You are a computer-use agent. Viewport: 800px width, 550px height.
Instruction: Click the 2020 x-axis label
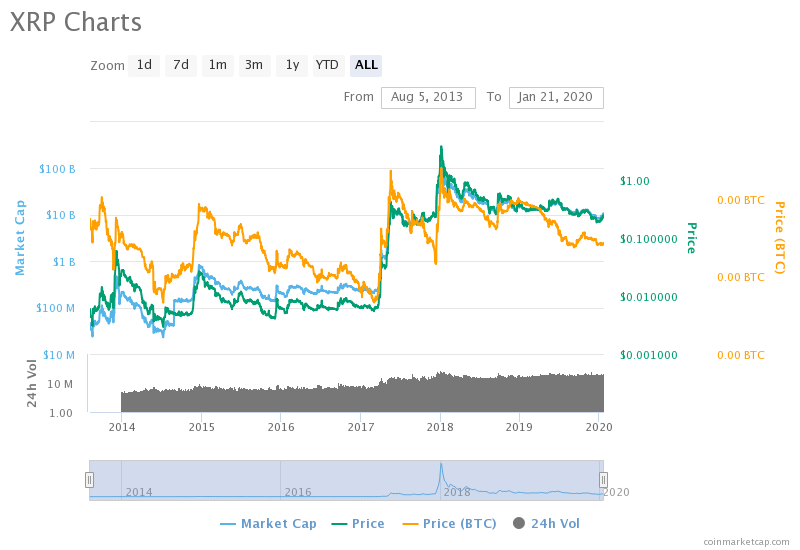[x=599, y=427]
